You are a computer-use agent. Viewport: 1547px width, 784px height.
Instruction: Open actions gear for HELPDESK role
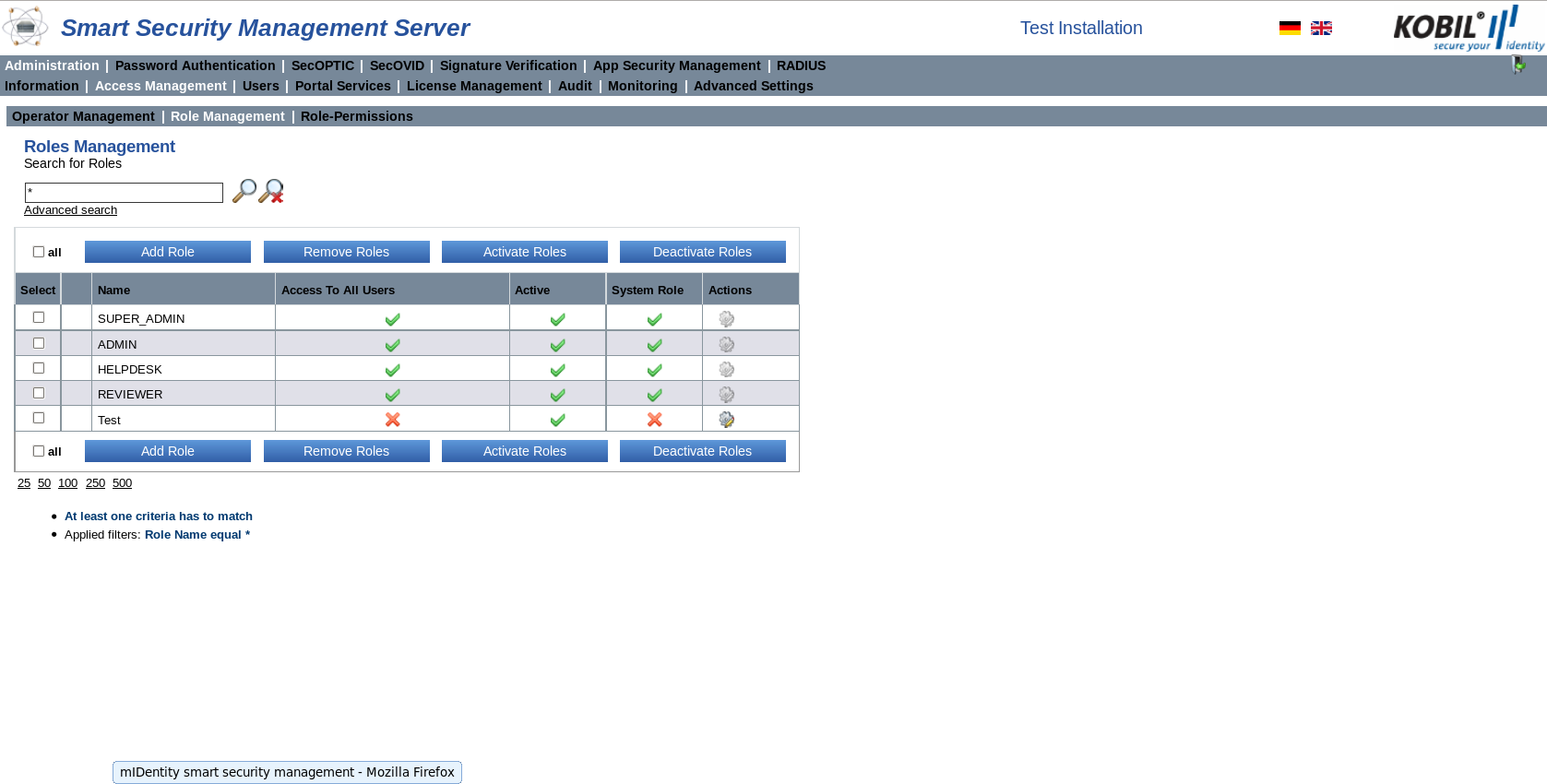coord(727,369)
